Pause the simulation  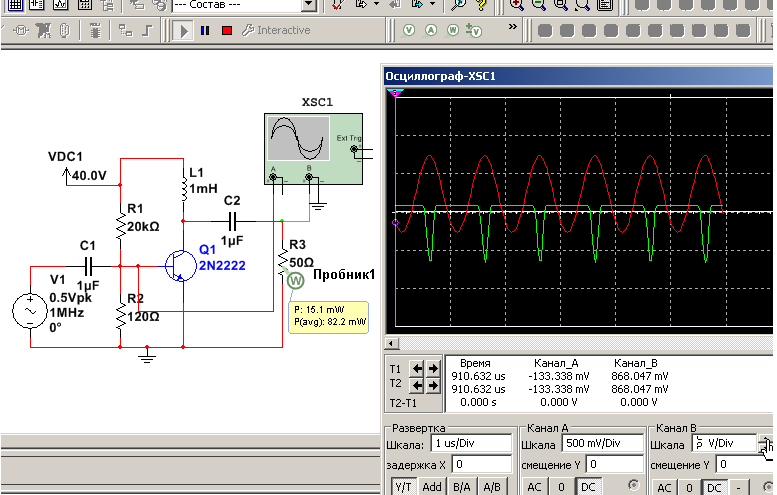coord(205,31)
